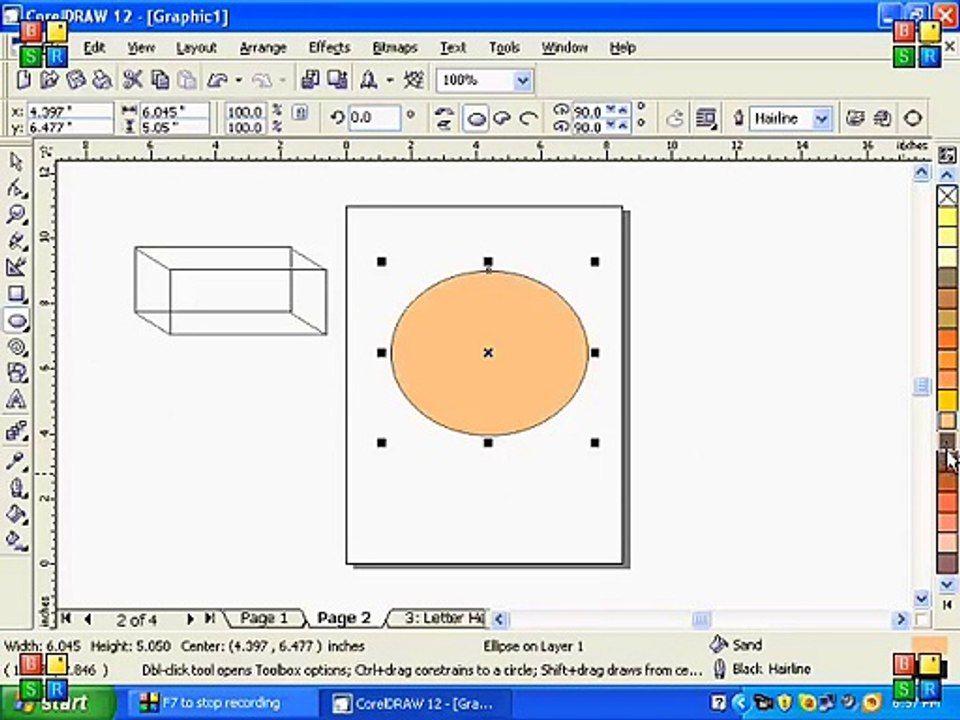The image size is (960, 720).
Task: Select the Shape tool
Action: click(x=17, y=188)
